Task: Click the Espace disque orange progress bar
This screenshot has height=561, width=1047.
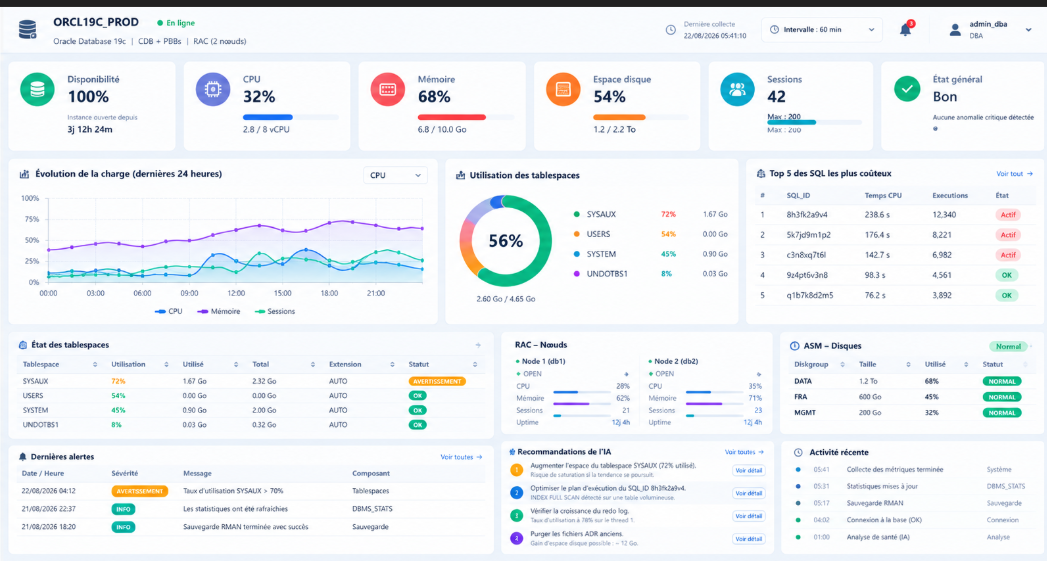Action: pyautogui.click(x=641, y=118)
